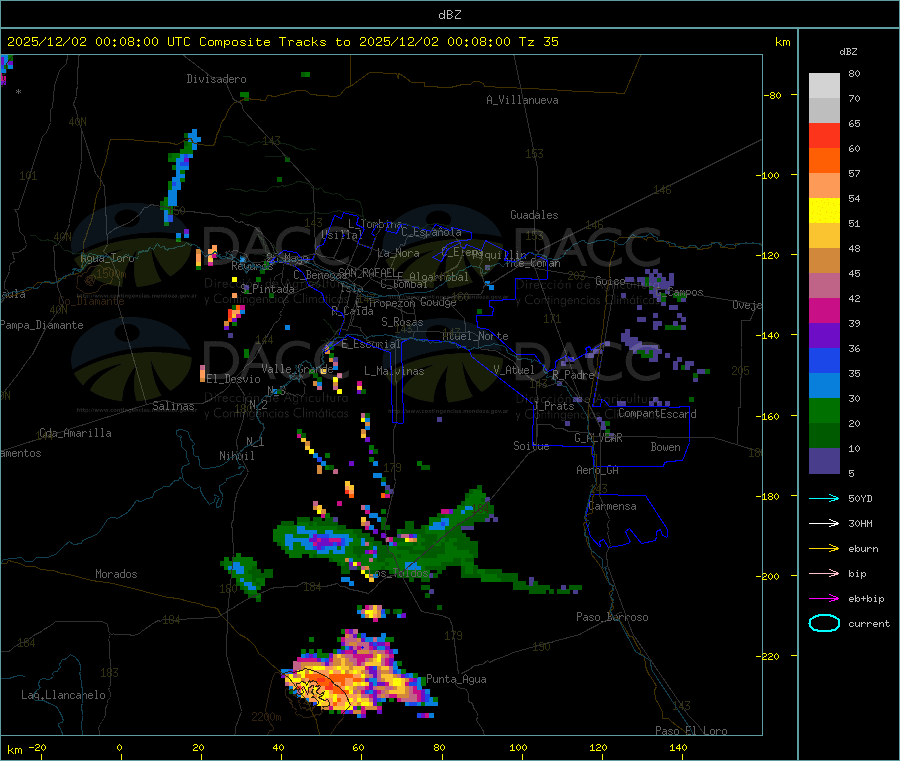Click the R_Padre map label

click(573, 375)
